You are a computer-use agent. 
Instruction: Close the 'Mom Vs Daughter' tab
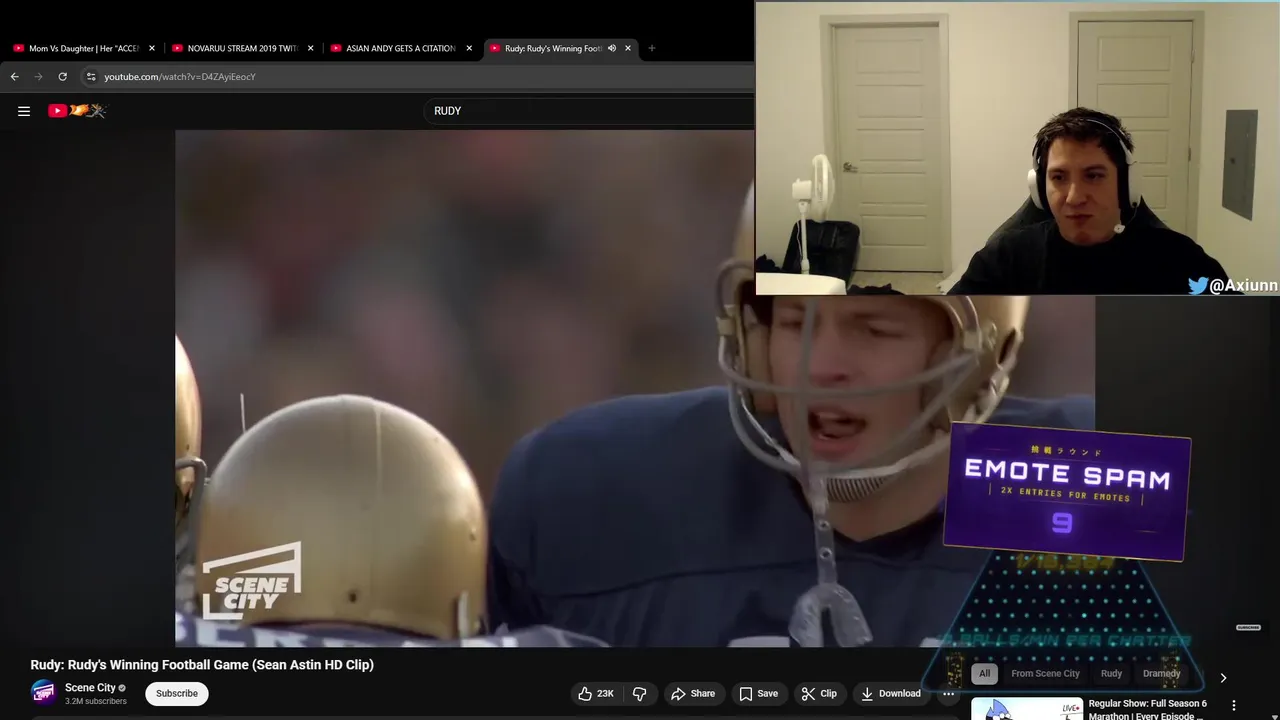(x=152, y=48)
